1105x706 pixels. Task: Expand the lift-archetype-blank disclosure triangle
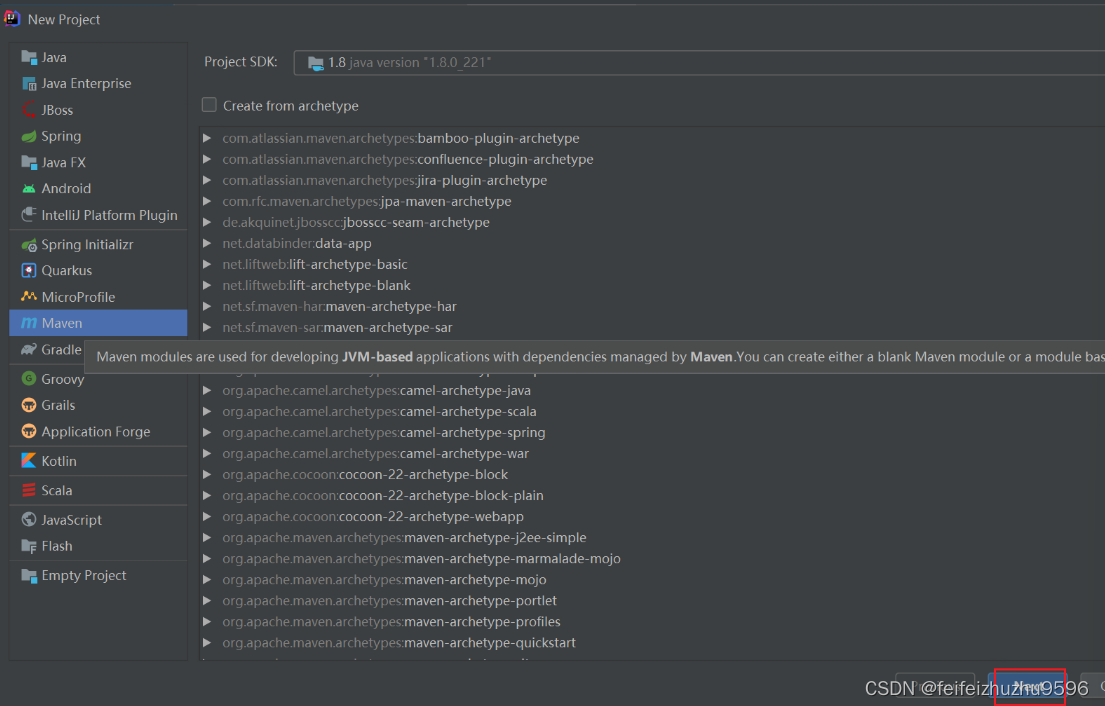point(207,285)
